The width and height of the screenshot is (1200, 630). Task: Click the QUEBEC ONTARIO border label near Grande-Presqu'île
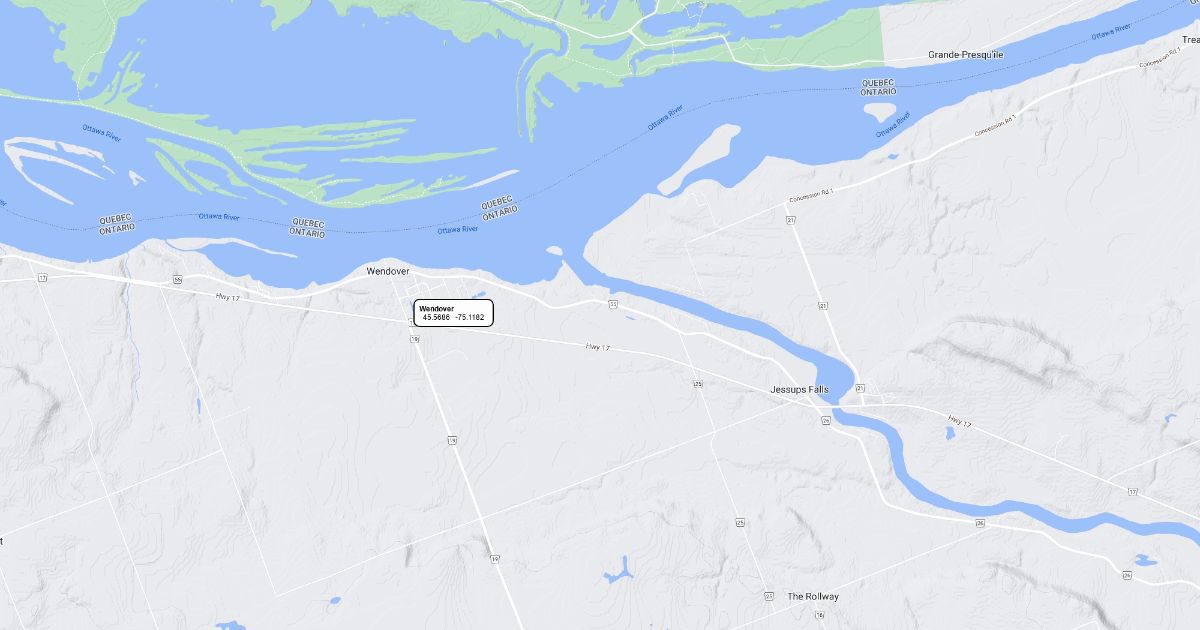click(x=878, y=87)
